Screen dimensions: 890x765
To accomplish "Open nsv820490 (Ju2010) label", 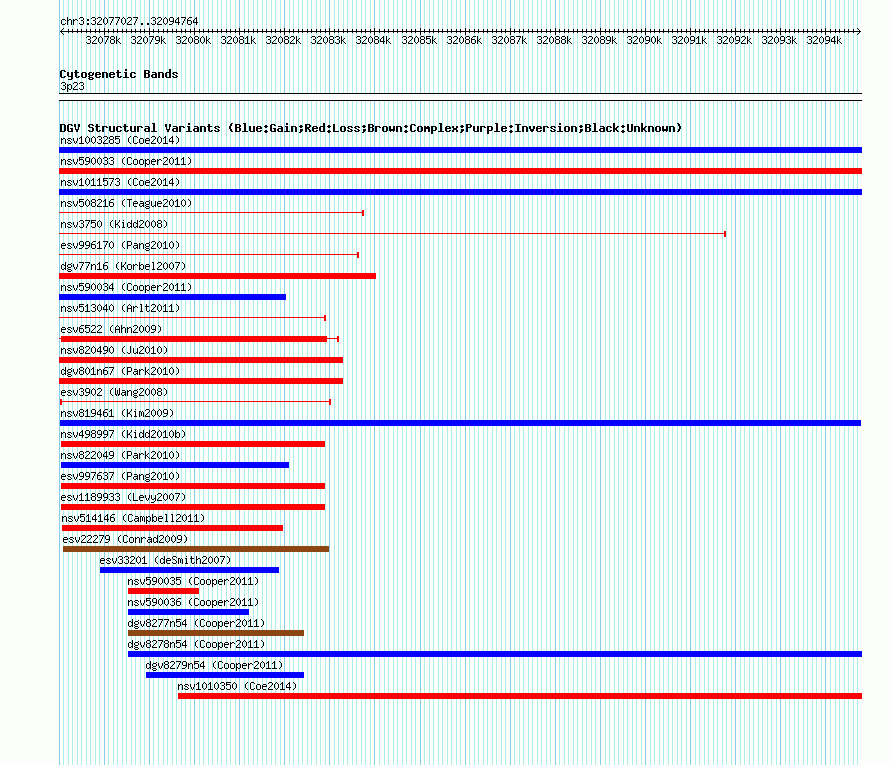I will (x=114, y=350).
